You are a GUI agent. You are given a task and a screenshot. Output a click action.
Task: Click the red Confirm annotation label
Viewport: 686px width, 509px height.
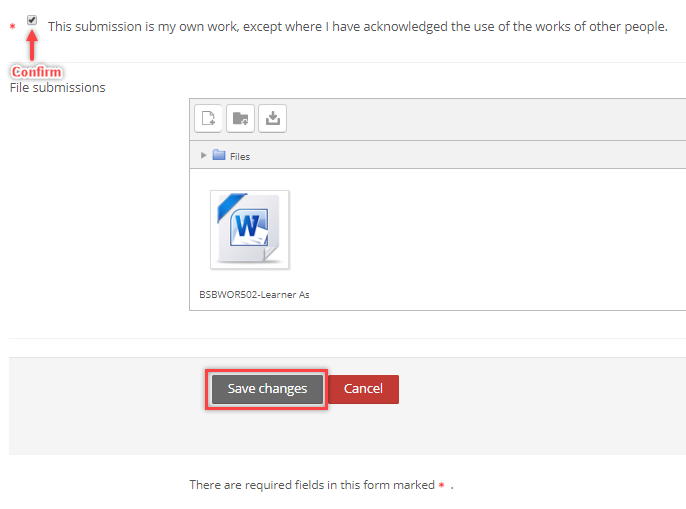click(36, 72)
